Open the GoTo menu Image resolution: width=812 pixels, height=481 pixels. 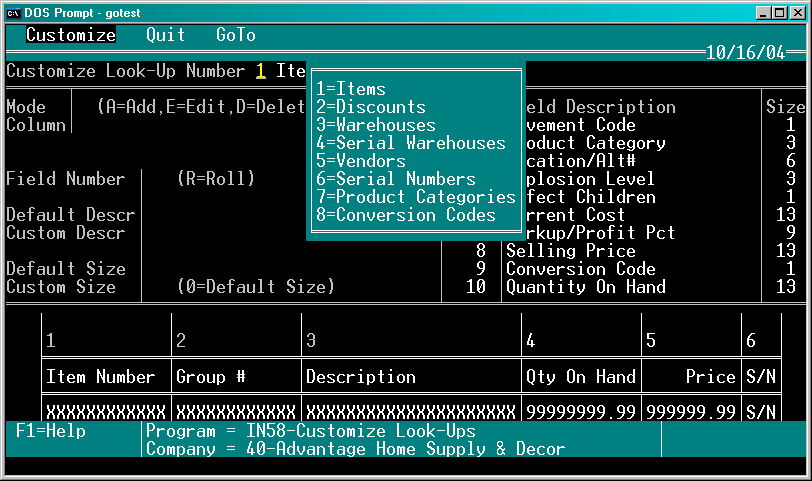pyautogui.click(x=236, y=35)
